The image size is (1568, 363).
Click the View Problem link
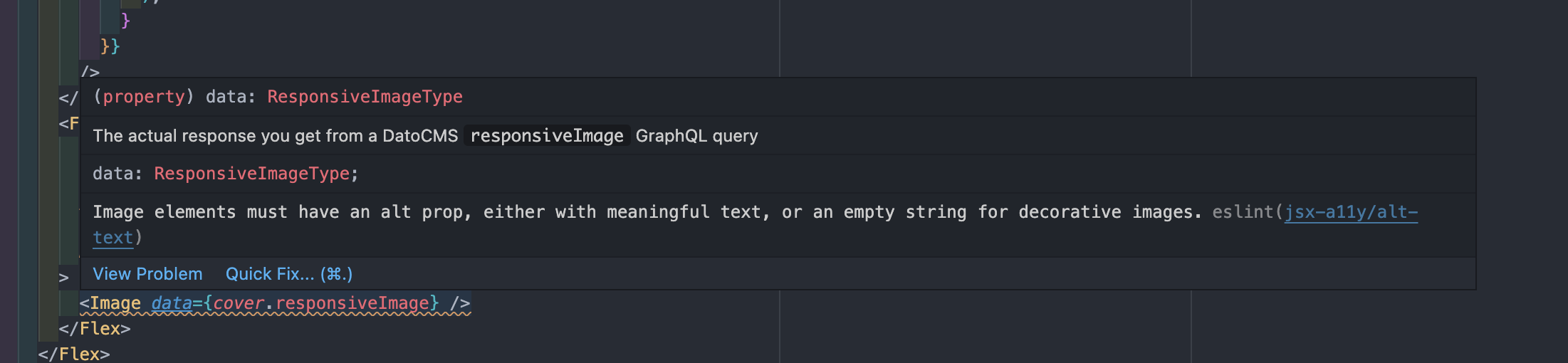coord(147,274)
